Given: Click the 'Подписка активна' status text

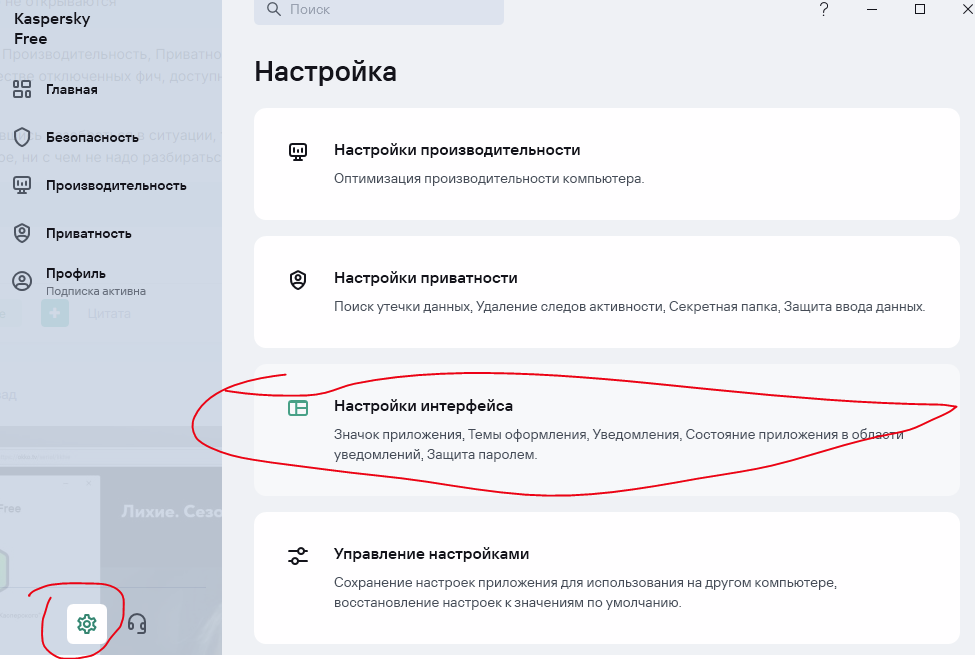Looking at the screenshot, I should 96,291.
